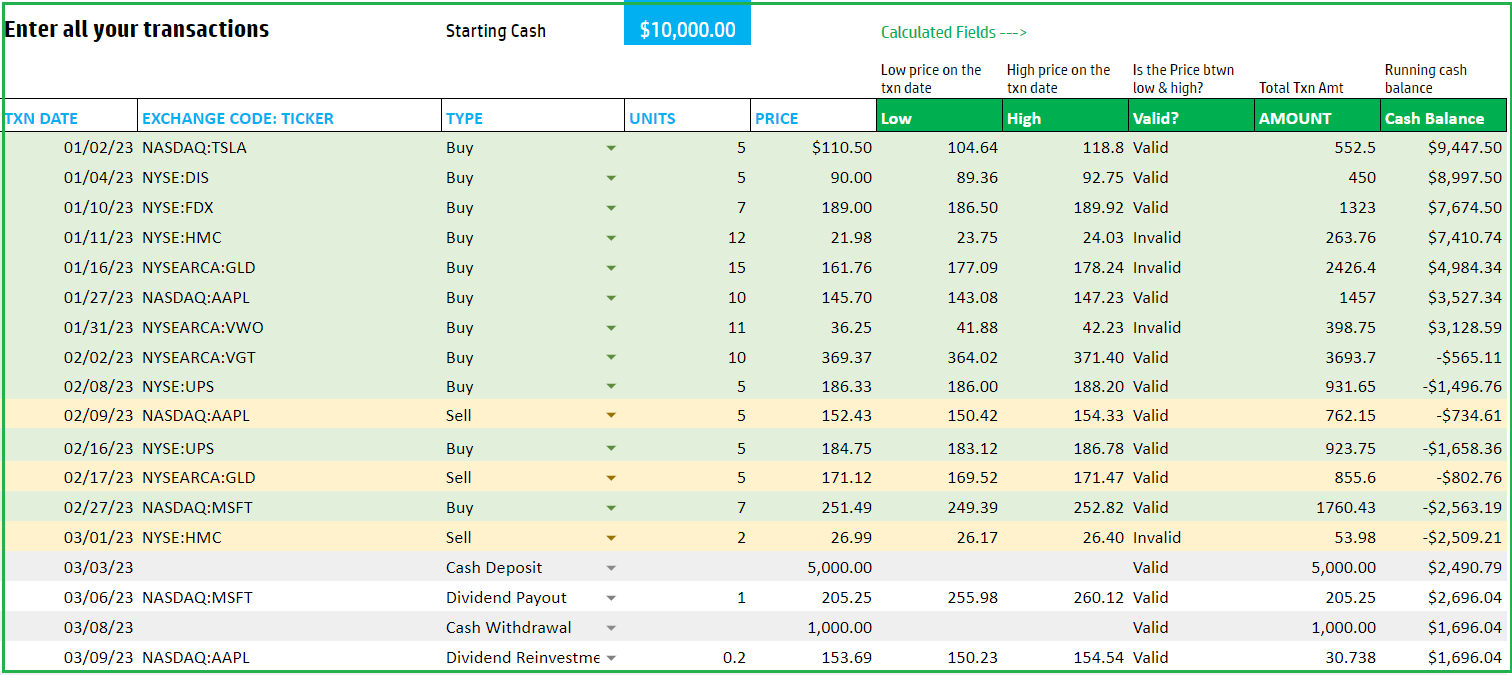Screen dimensions: 1512x675
Task: Open Type dropdown for Cash Withdrawal row
Action: (611, 628)
